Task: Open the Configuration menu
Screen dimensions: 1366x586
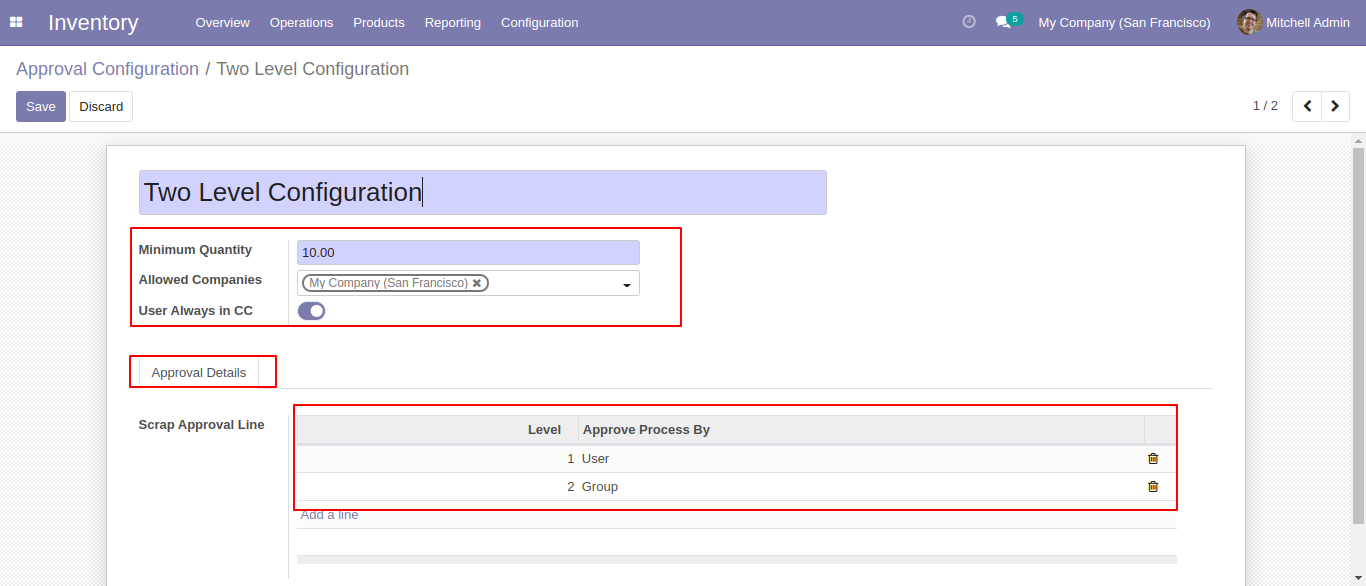Action: [x=540, y=22]
